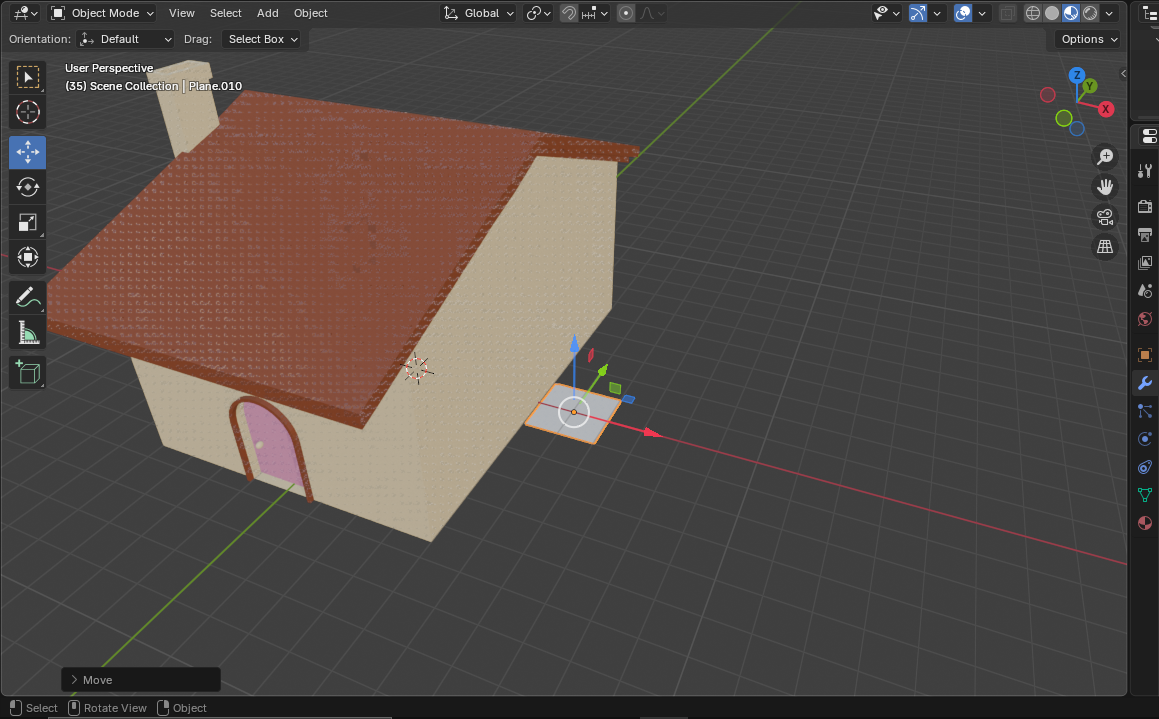Open the Render properties tab
Screen dimensions: 1159x719
[1145, 207]
